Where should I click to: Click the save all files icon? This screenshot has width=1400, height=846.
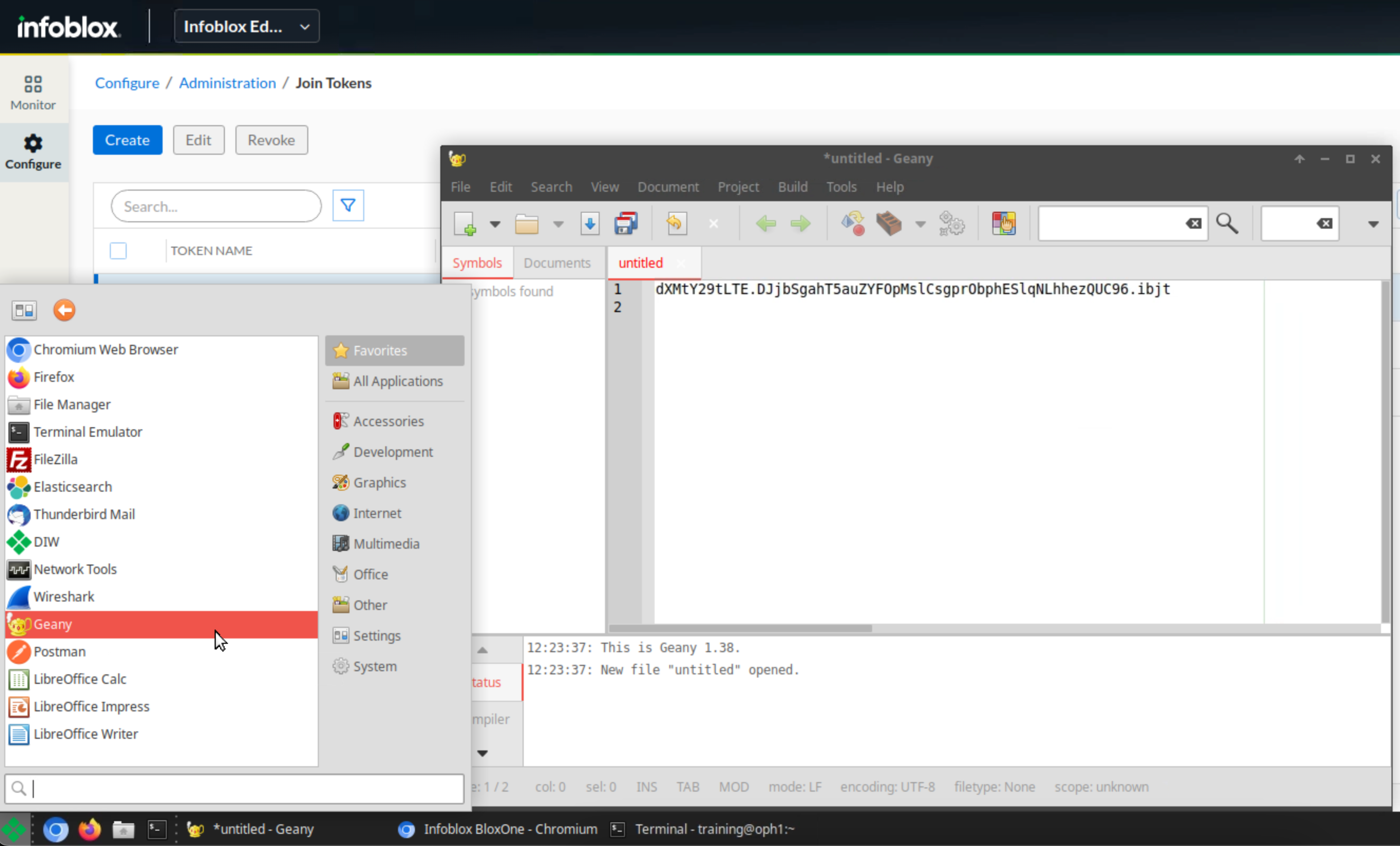coord(626,223)
